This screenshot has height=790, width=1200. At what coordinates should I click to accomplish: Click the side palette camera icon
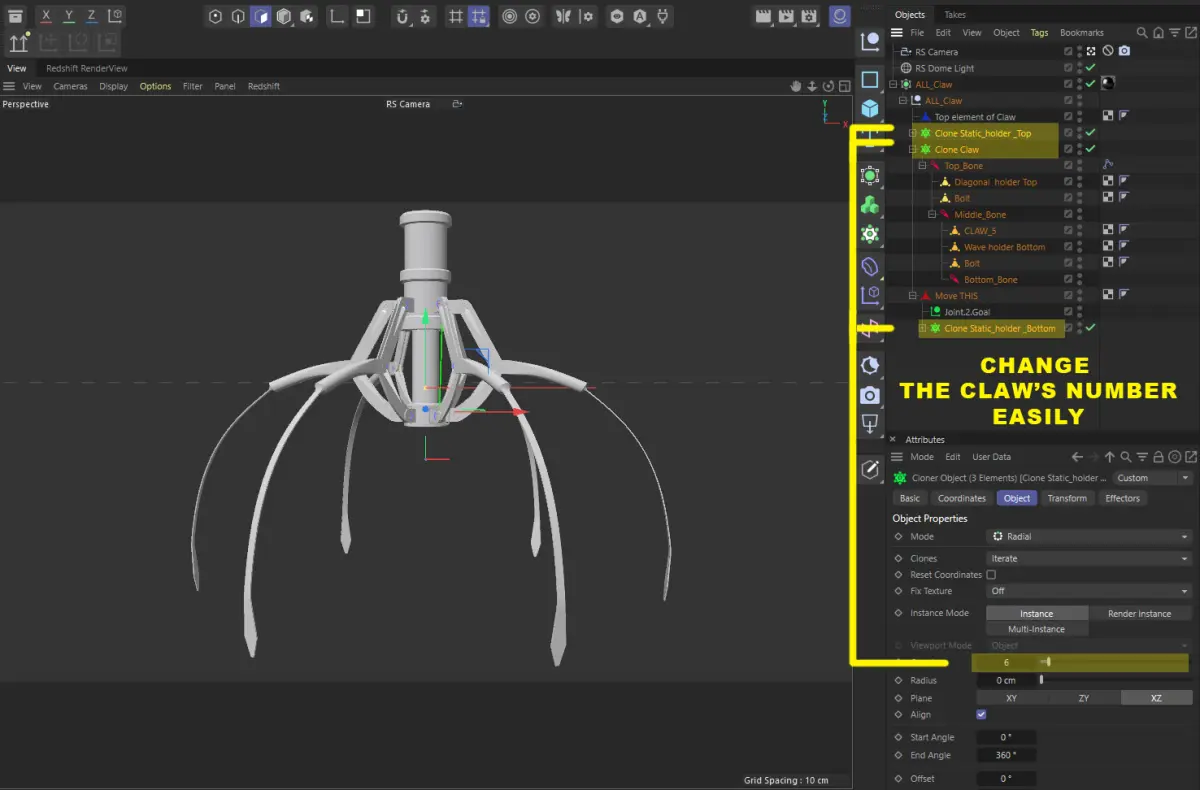click(870, 395)
